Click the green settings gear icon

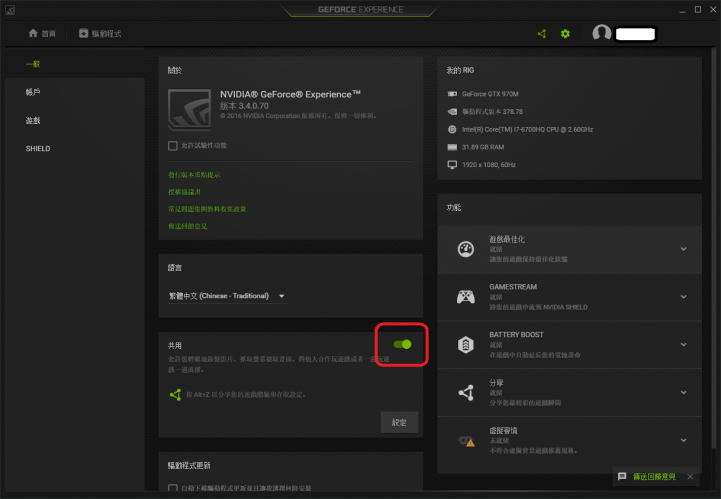pos(565,34)
